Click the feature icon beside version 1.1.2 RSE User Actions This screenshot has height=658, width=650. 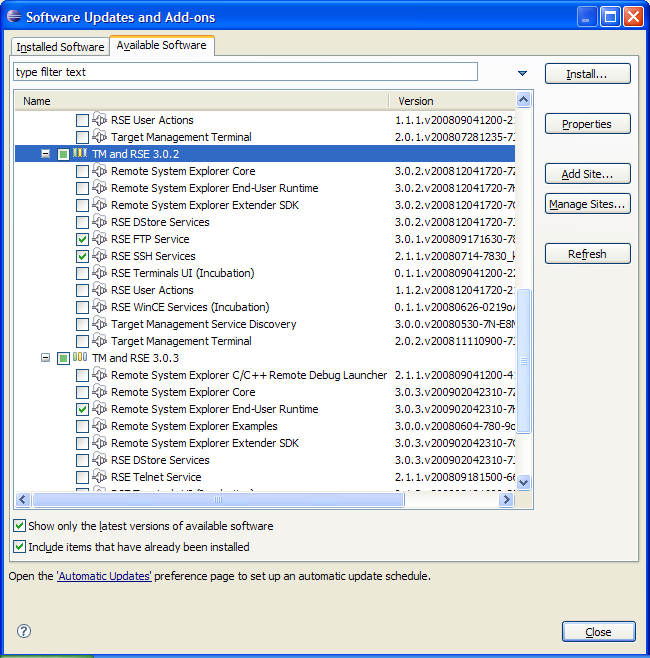[99, 290]
